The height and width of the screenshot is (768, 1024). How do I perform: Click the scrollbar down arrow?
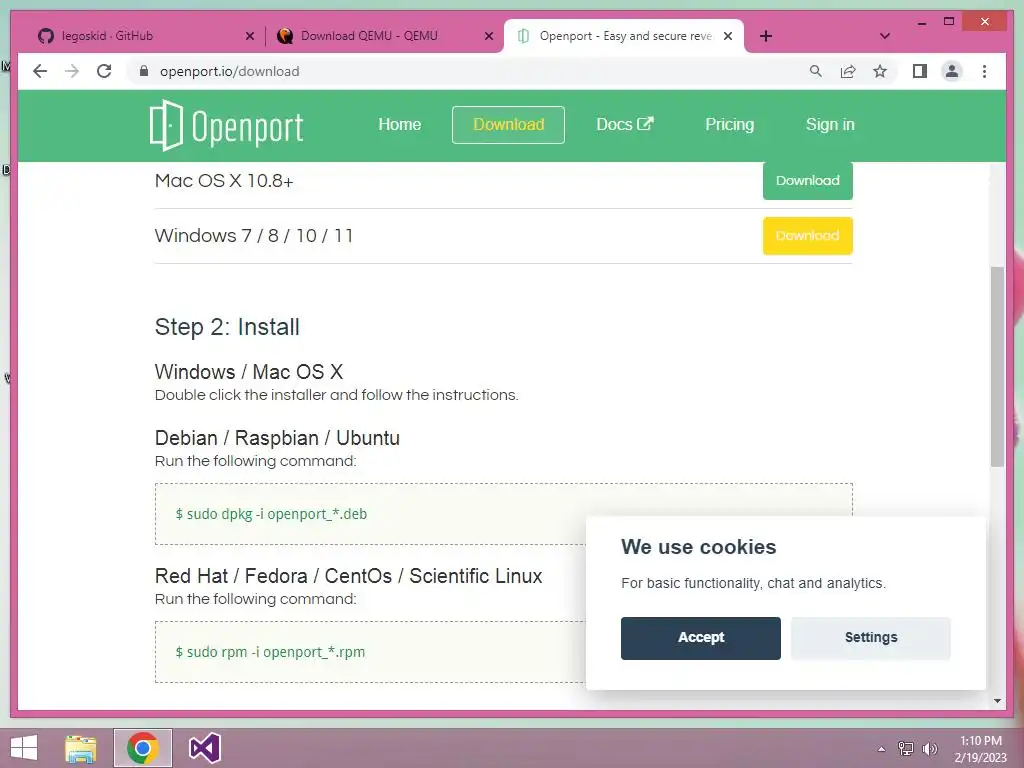tap(997, 701)
